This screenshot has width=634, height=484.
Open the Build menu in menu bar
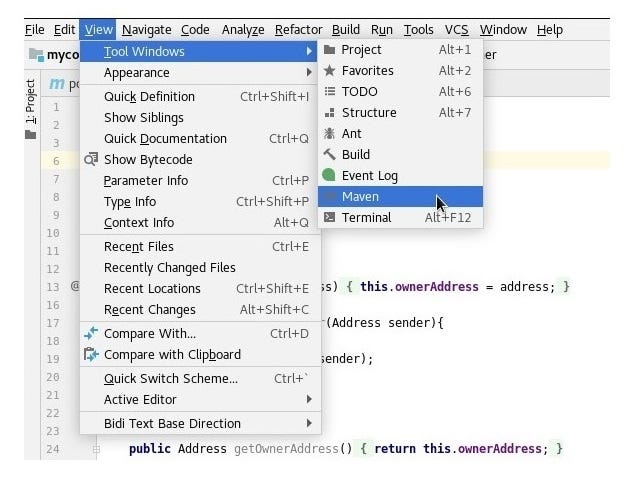pyautogui.click(x=346, y=30)
